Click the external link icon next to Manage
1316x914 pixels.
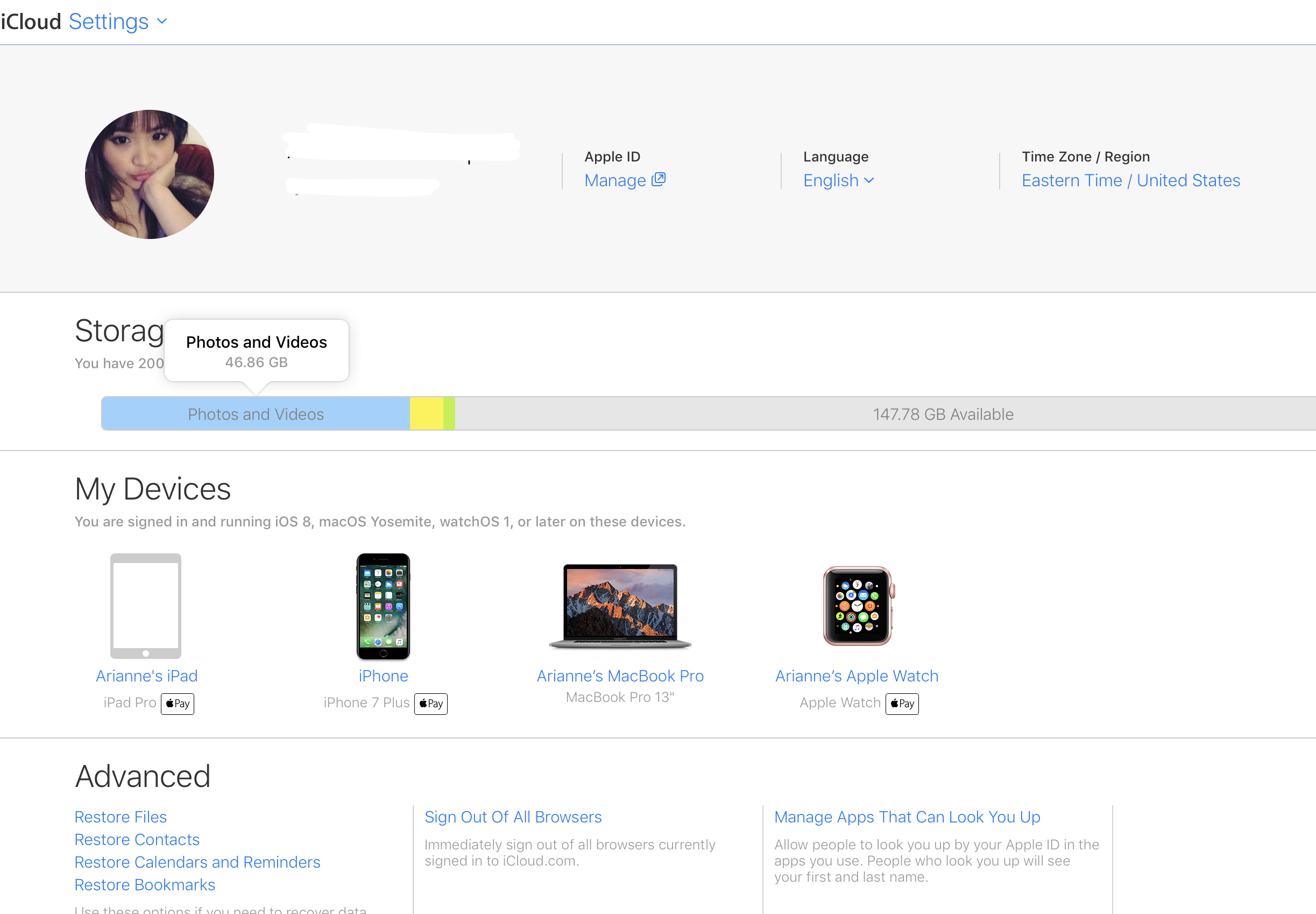coord(659,179)
